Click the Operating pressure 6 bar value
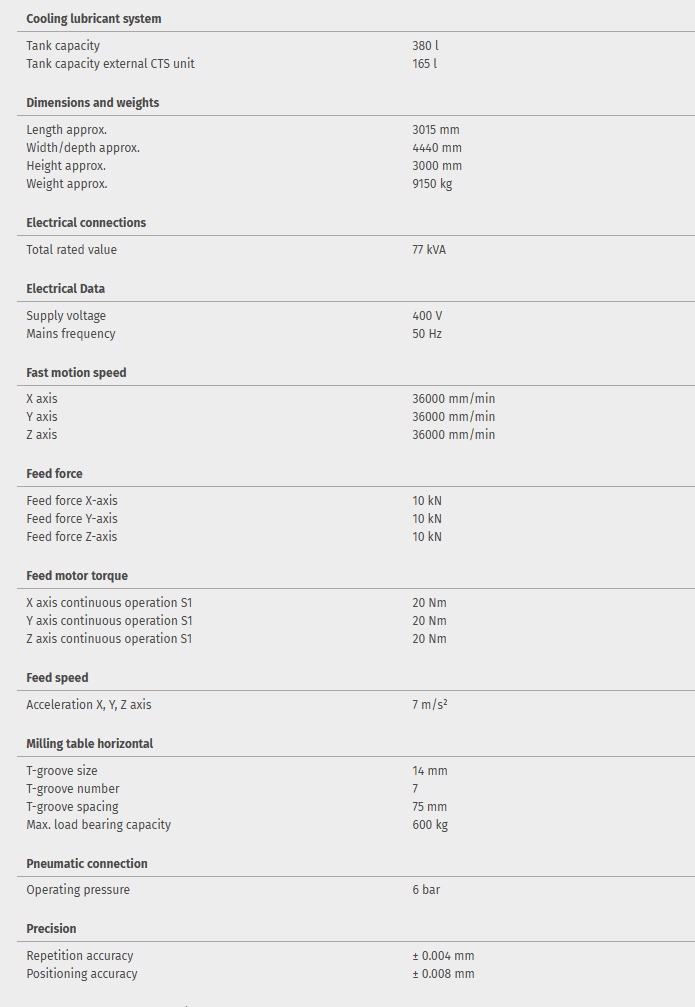Viewport: 695px width, 1007px height. tap(426, 890)
